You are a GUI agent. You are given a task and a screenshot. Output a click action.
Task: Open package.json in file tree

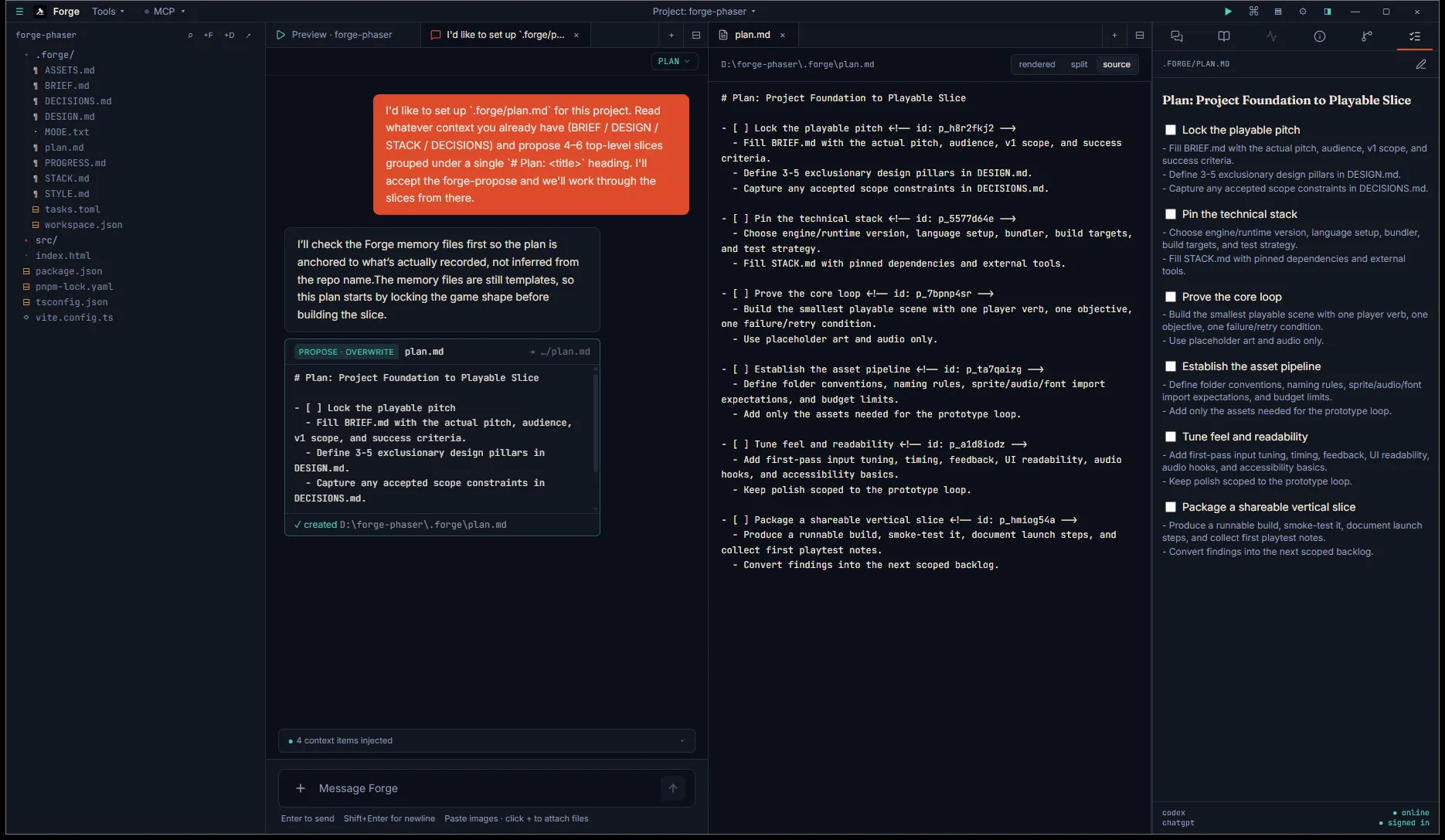(x=69, y=271)
